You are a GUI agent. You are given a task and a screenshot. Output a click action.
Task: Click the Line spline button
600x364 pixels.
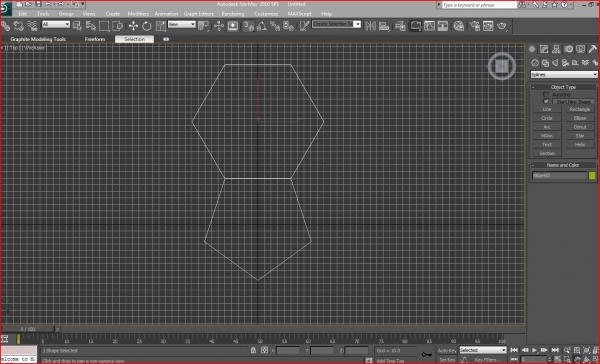(x=547, y=109)
